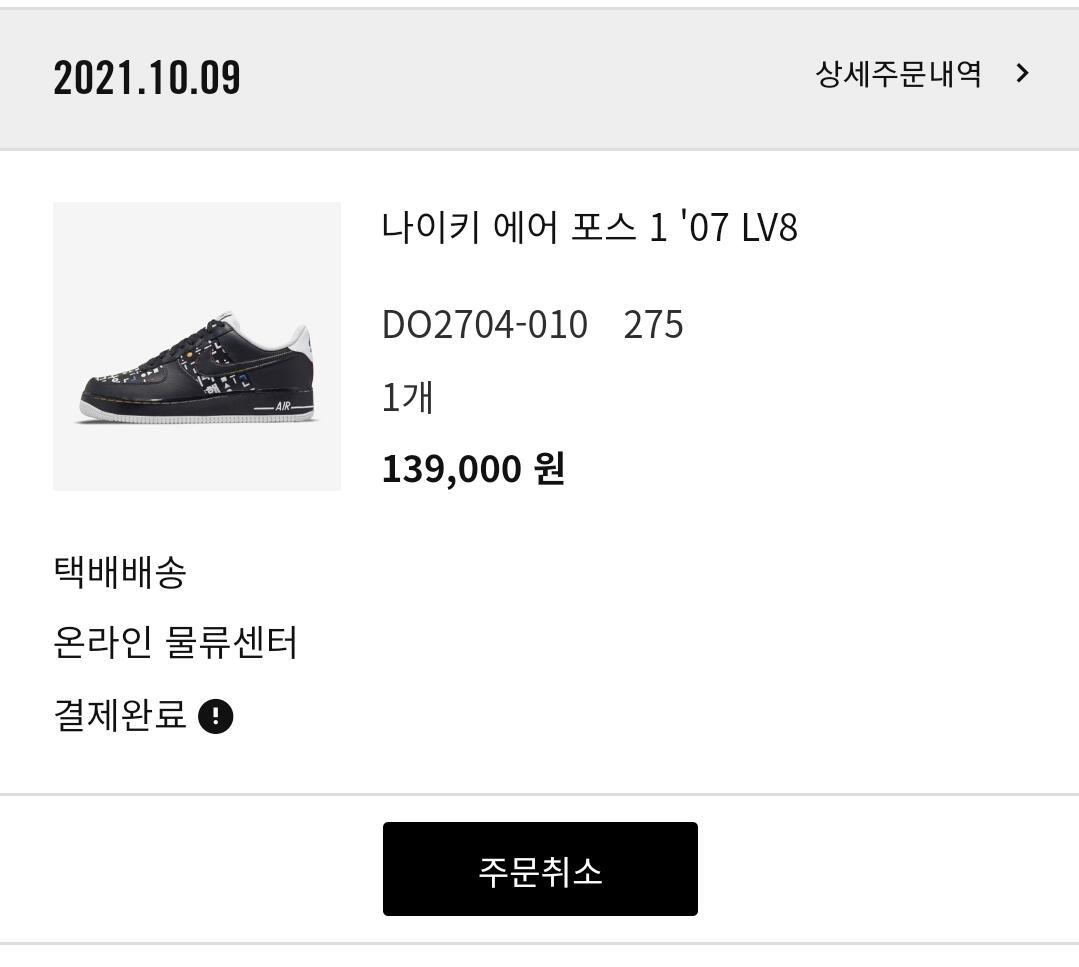
Task: Click the shoe size 275 text
Action: pos(653,325)
